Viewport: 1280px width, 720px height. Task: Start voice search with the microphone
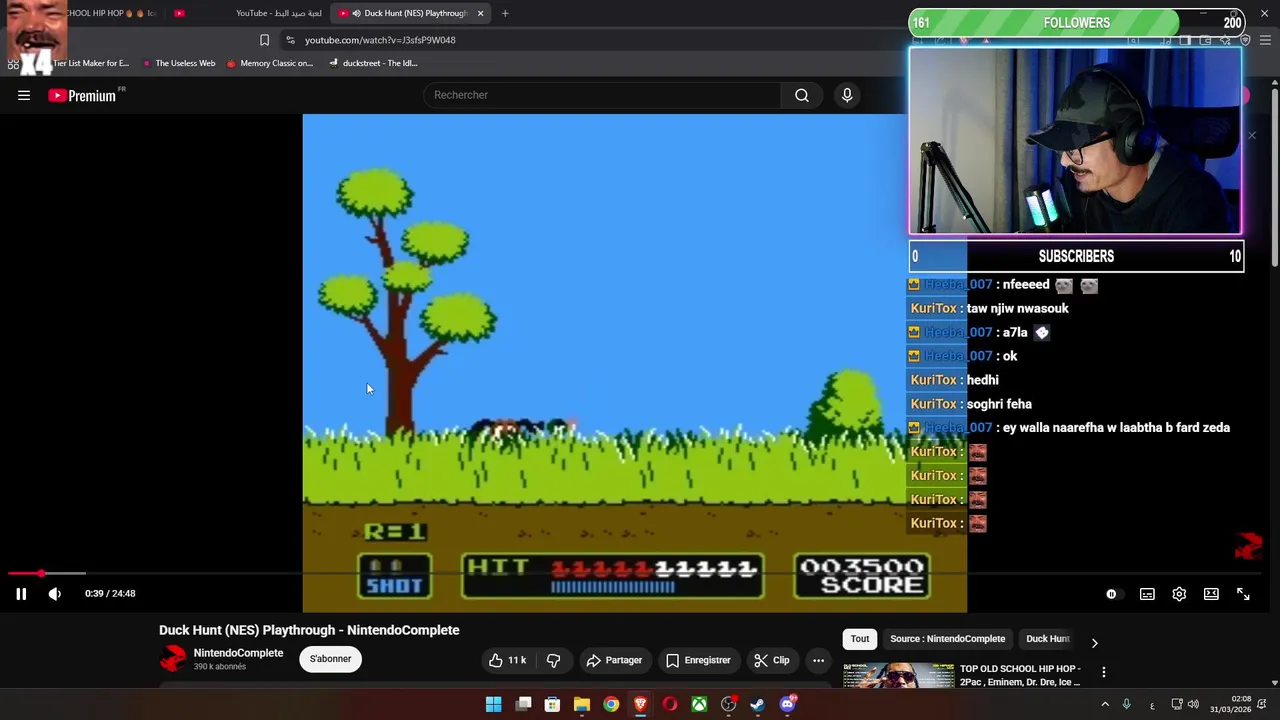click(x=847, y=95)
